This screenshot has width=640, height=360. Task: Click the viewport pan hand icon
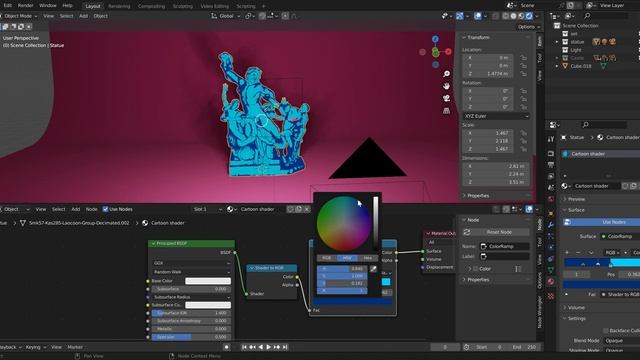(447, 86)
